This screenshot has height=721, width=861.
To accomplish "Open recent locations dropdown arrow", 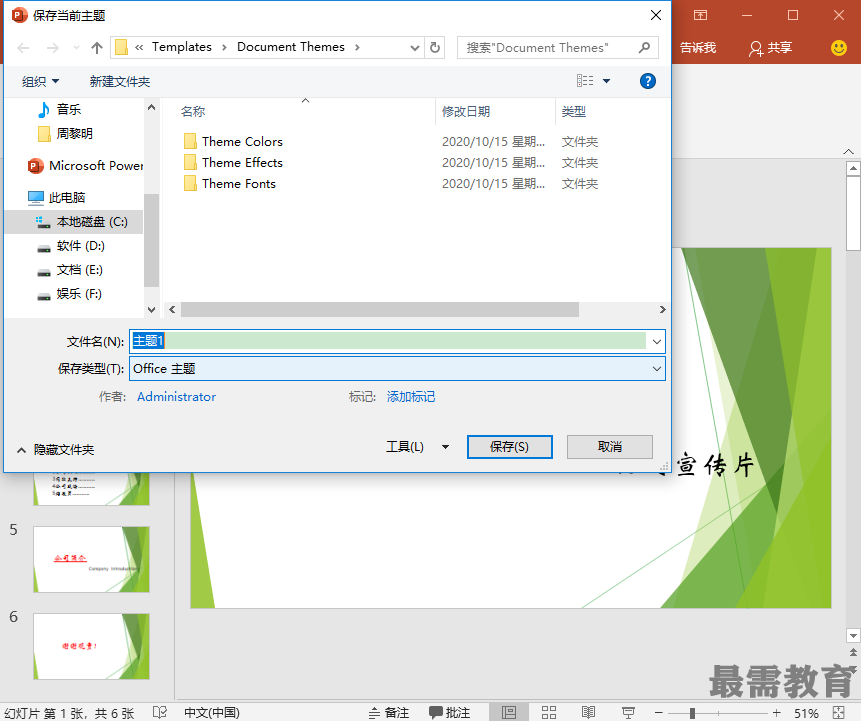I will [76, 48].
